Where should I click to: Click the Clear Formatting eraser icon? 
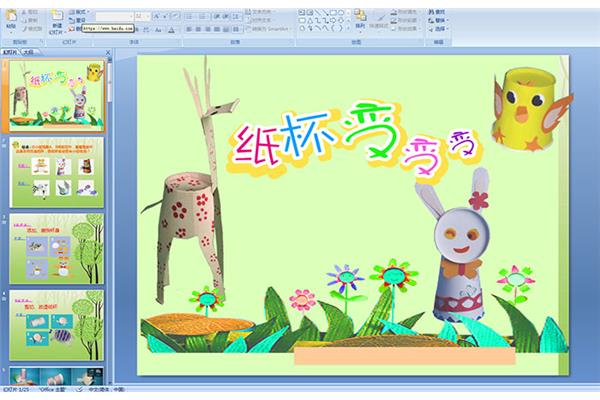click(x=175, y=16)
